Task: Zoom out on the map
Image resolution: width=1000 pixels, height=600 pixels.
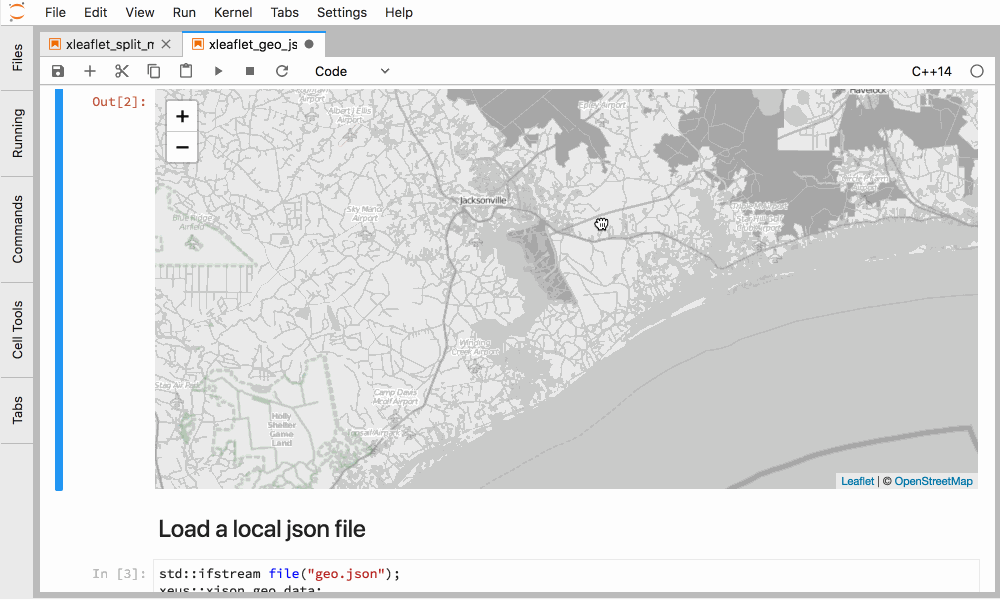Action: click(182, 147)
